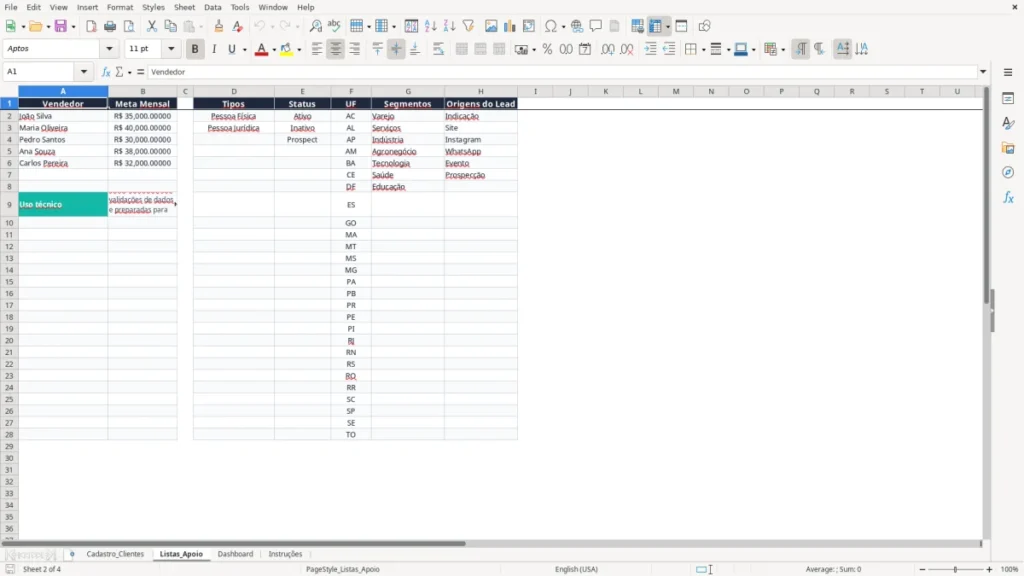Switch to the Instruções sheet tab
Viewport: 1024px width, 576px height.
tap(285, 554)
